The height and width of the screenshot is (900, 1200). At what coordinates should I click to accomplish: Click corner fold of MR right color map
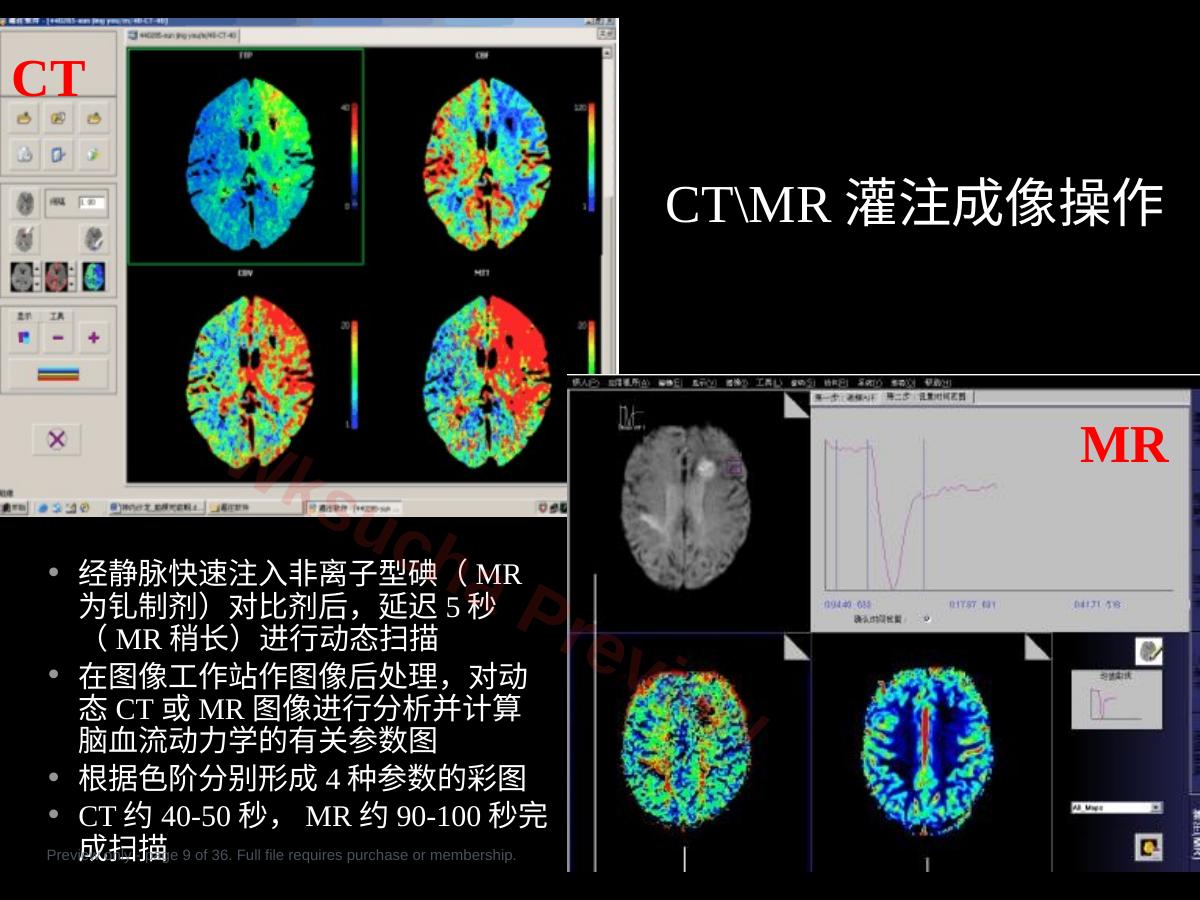(1038, 648)
